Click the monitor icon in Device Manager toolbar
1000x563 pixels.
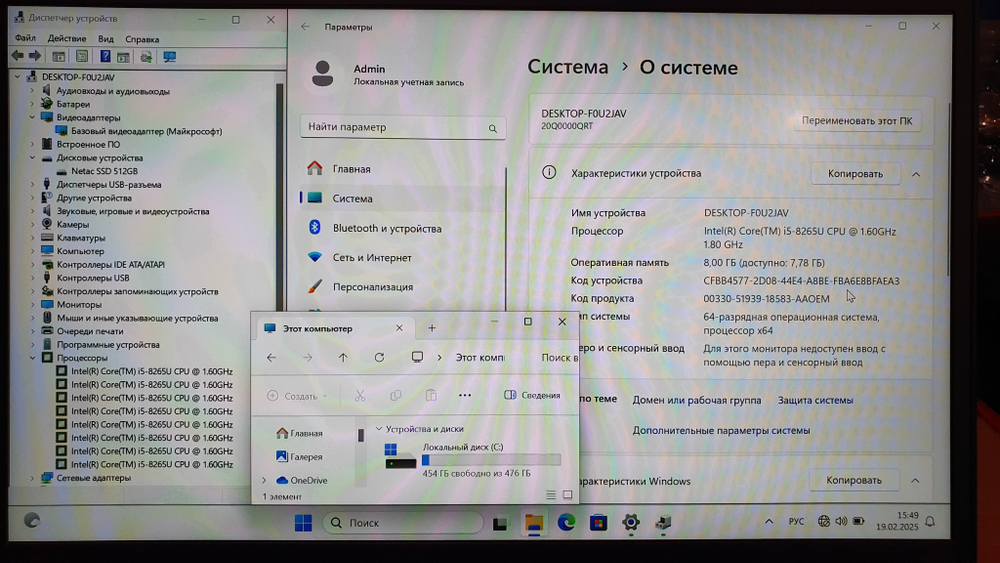tap(169, 57)
